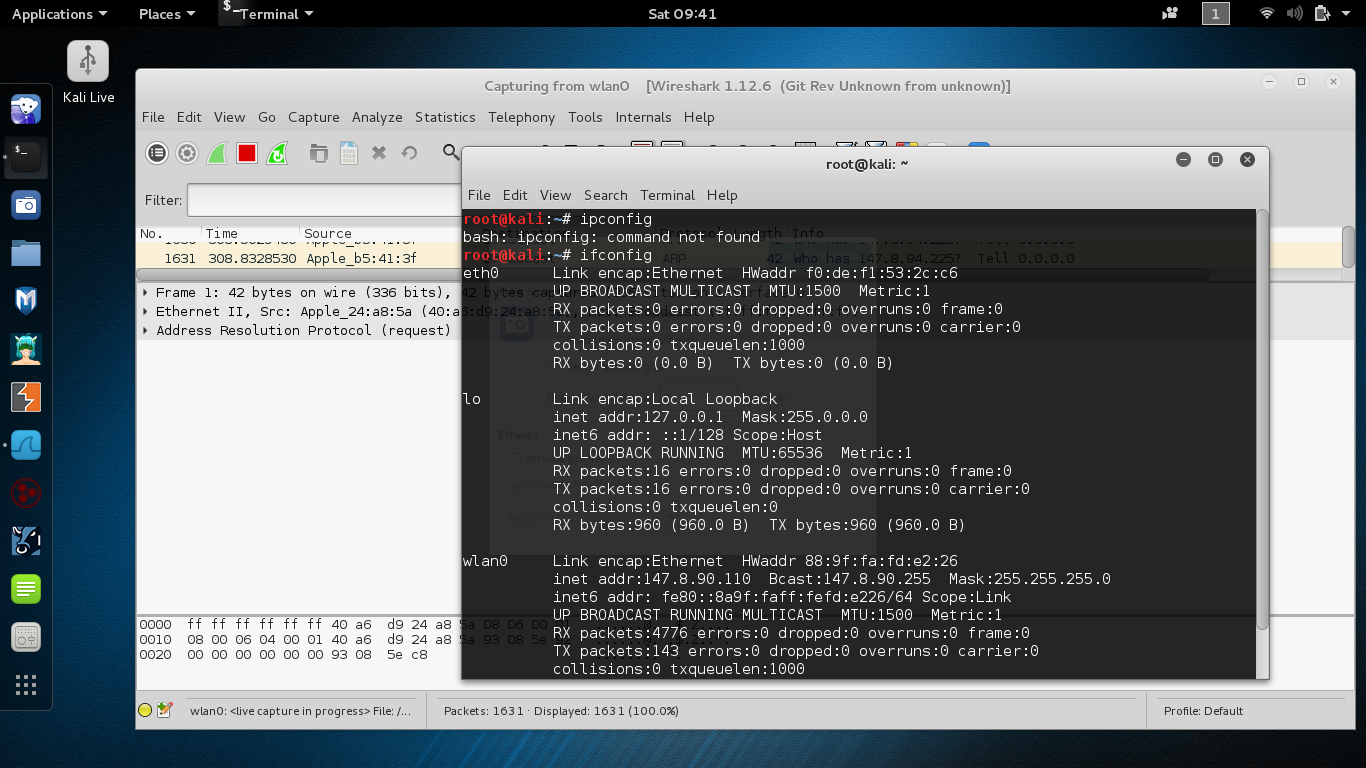Open Tweak Tool settings from dock
The height and width of the screenshot is (768, 1366).
click(26, 637)
